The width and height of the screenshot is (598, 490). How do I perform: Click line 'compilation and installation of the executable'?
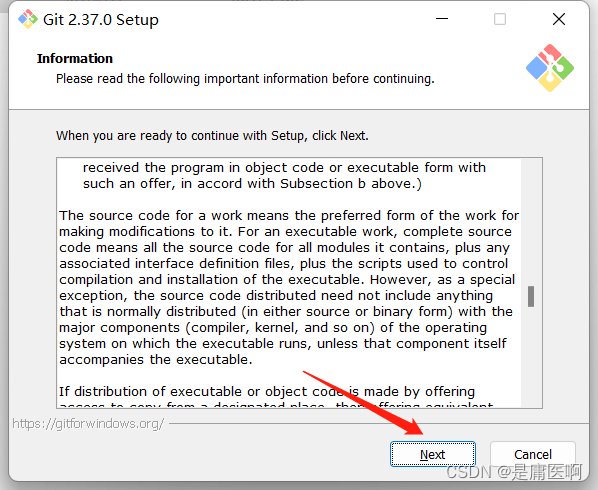[x=287, y=280]
